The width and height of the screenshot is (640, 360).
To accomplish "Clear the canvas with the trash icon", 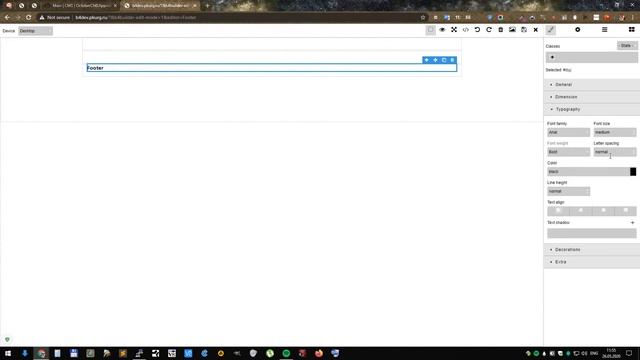I will point(500,30).
